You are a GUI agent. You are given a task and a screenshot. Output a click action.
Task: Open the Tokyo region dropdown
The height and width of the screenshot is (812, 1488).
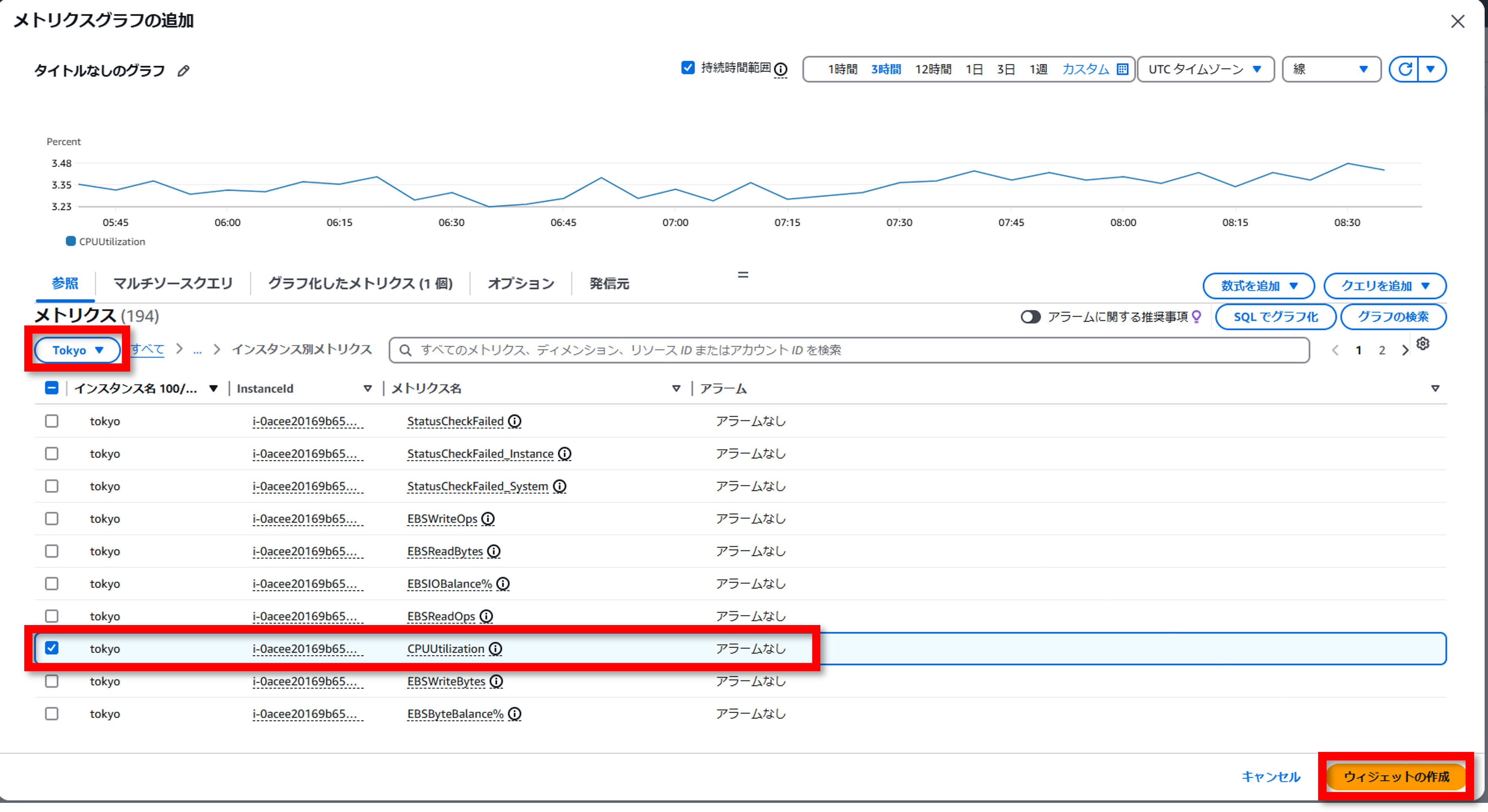pyautogui.click(x=78, y=350)
